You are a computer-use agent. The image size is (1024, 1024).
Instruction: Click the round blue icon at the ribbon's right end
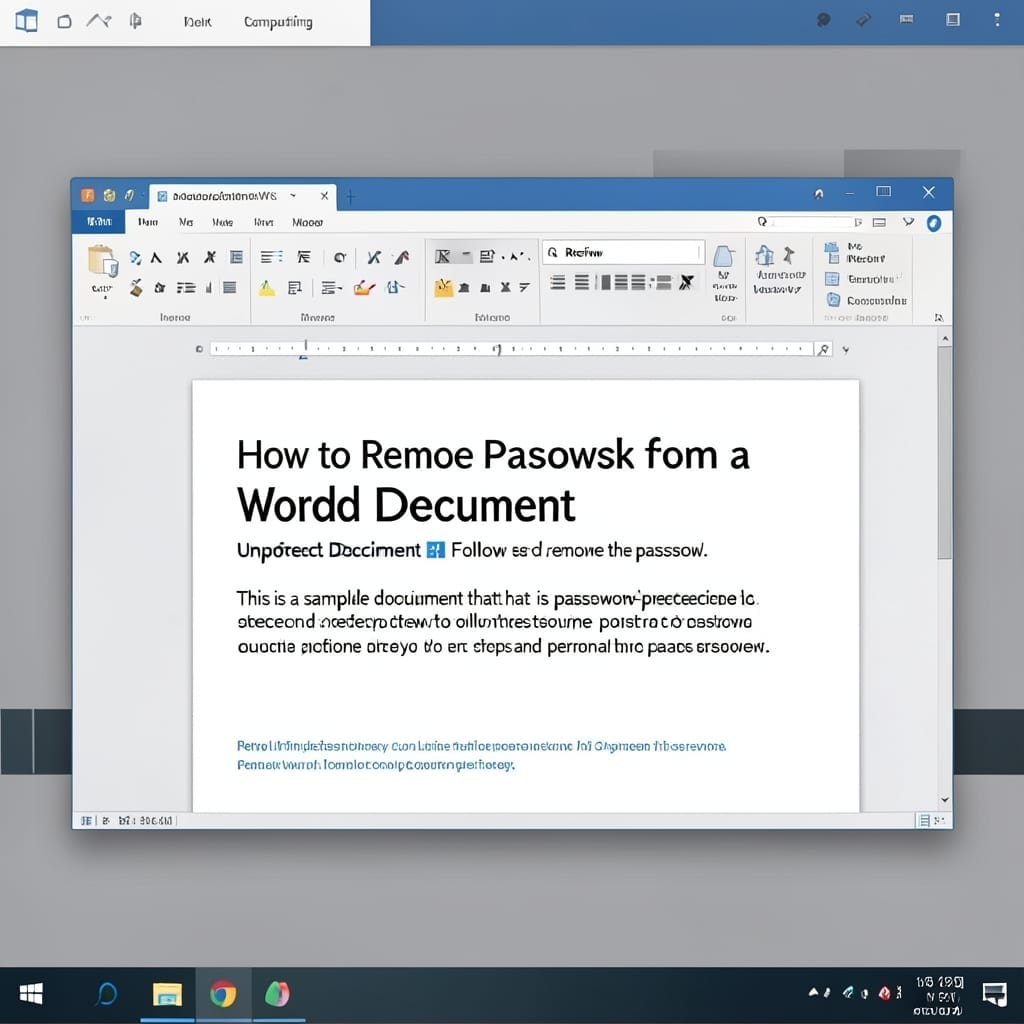[934, 223]
